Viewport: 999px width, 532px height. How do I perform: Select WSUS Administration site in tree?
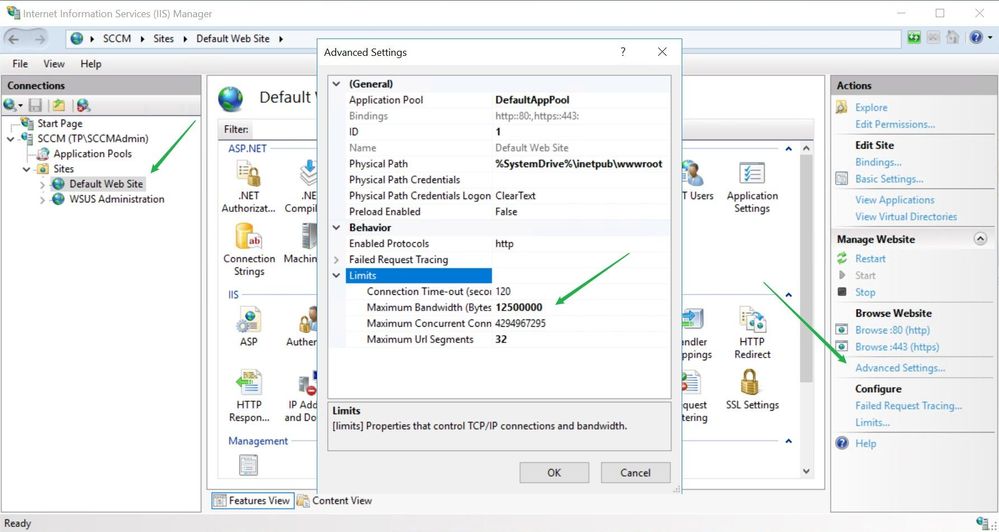click(117, 199)
